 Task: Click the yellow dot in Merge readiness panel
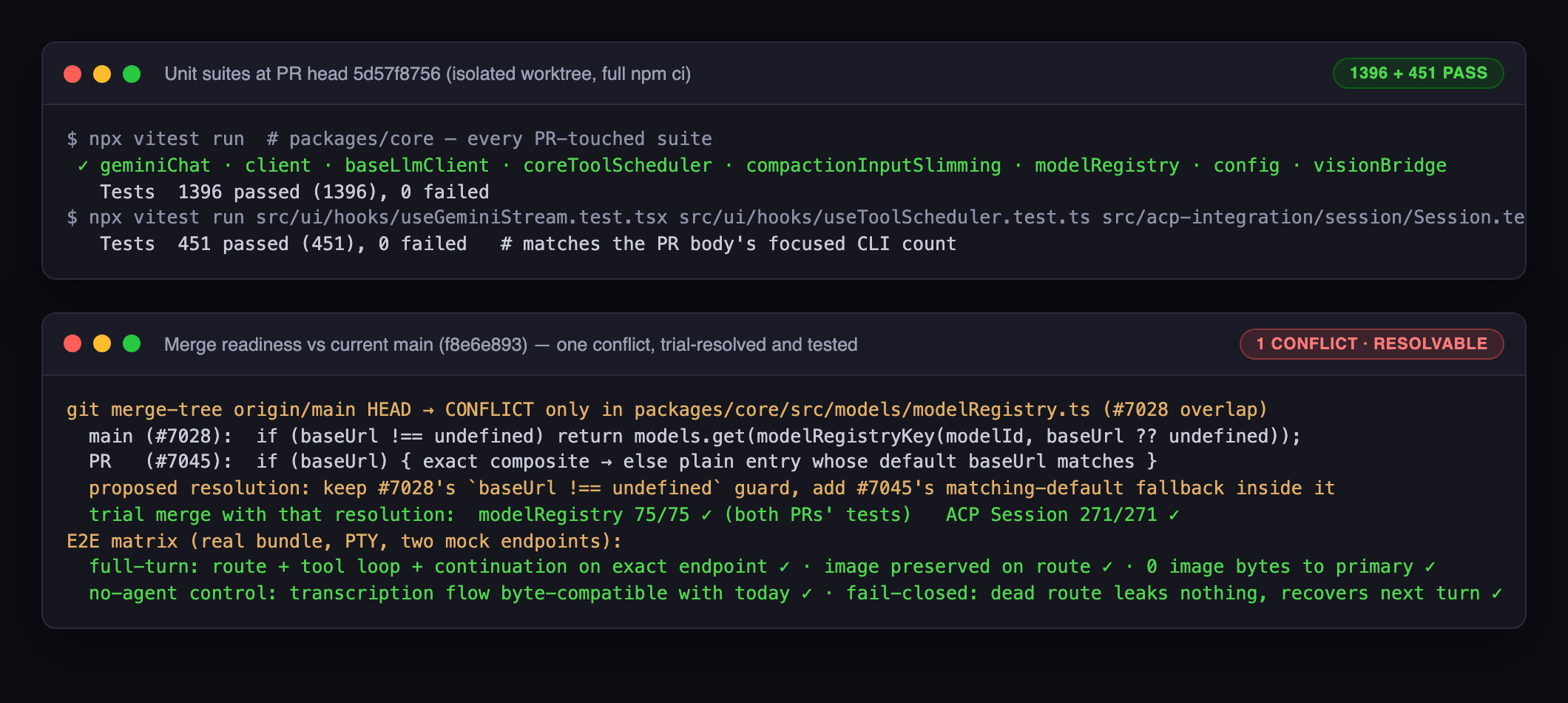(102, 343)
